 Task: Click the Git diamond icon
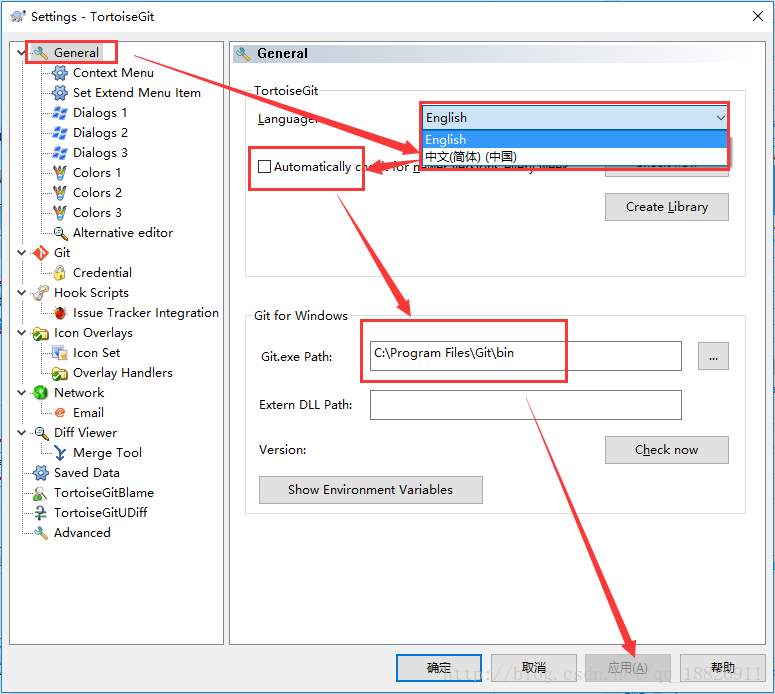tap(41, 253)
